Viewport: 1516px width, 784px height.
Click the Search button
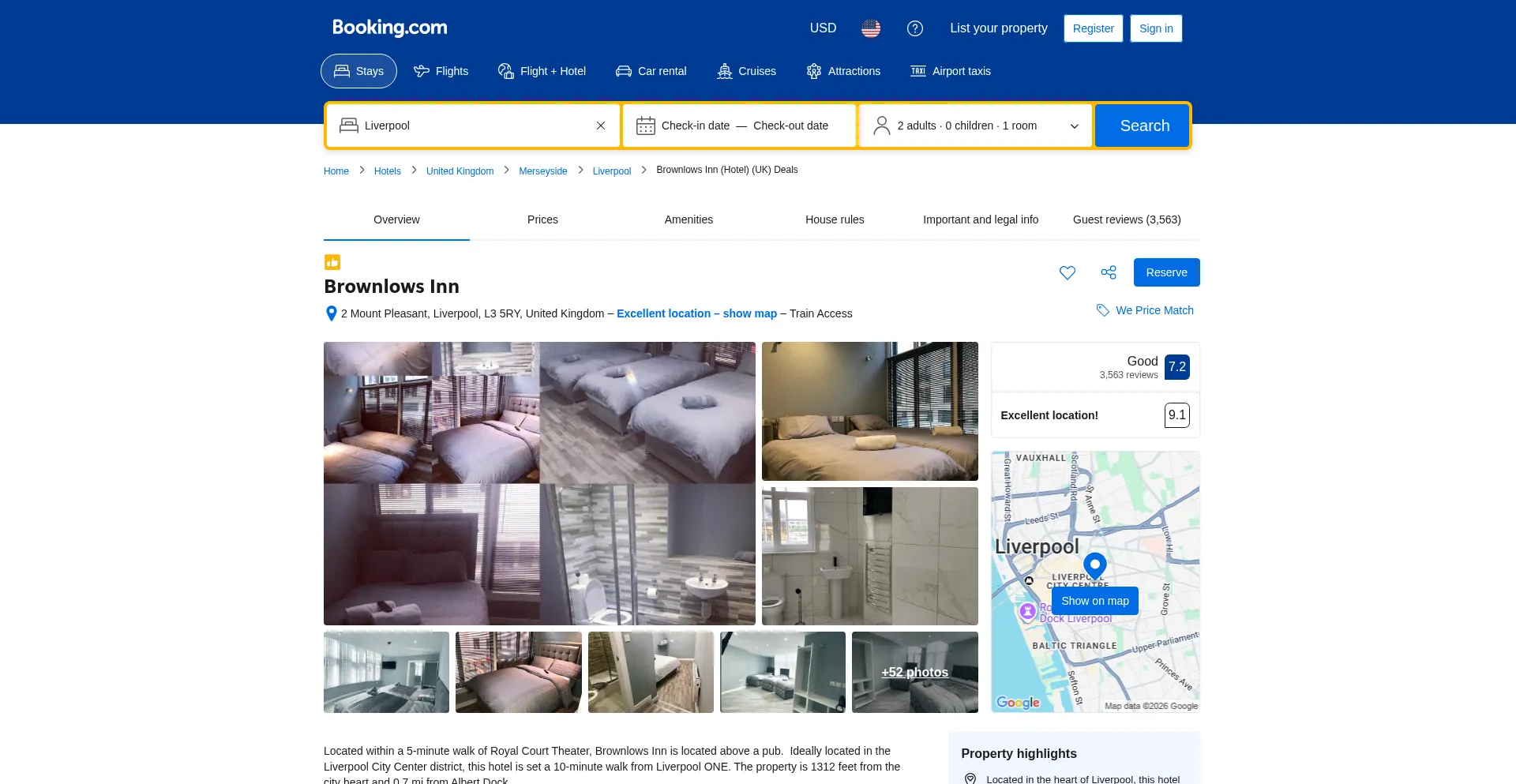click(1142, 126)
